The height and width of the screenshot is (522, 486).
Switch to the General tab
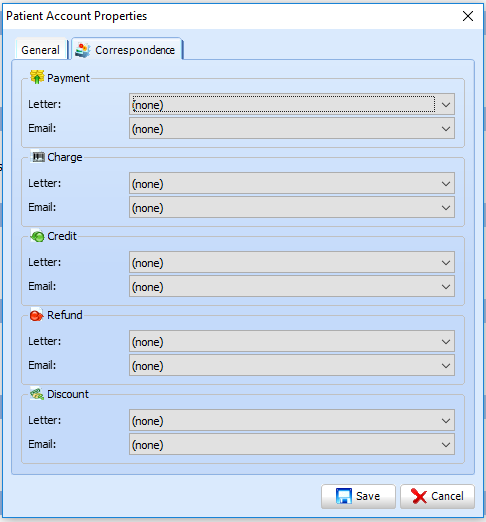coord(41,50)
